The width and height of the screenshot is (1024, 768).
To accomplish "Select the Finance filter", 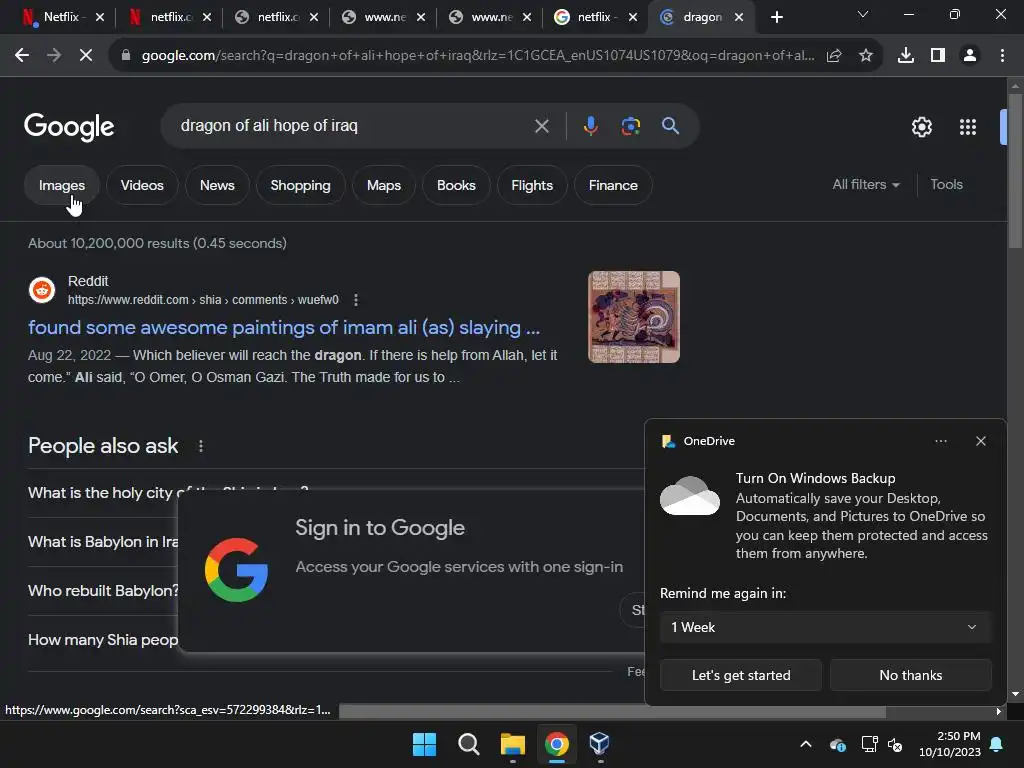I will (x=613, y=185).
